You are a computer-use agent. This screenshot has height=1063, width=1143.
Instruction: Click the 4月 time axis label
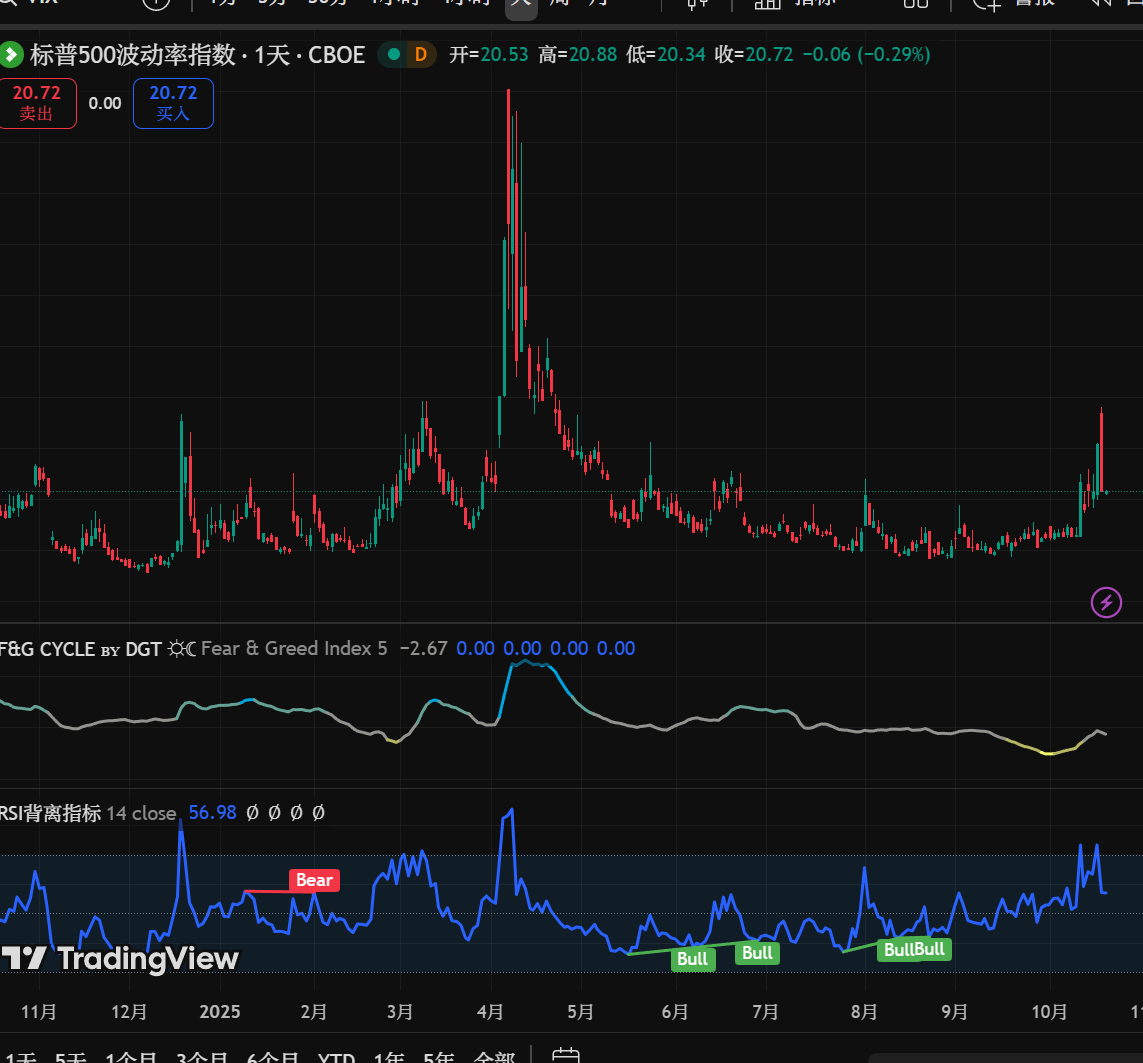(x=490, y=1012)
